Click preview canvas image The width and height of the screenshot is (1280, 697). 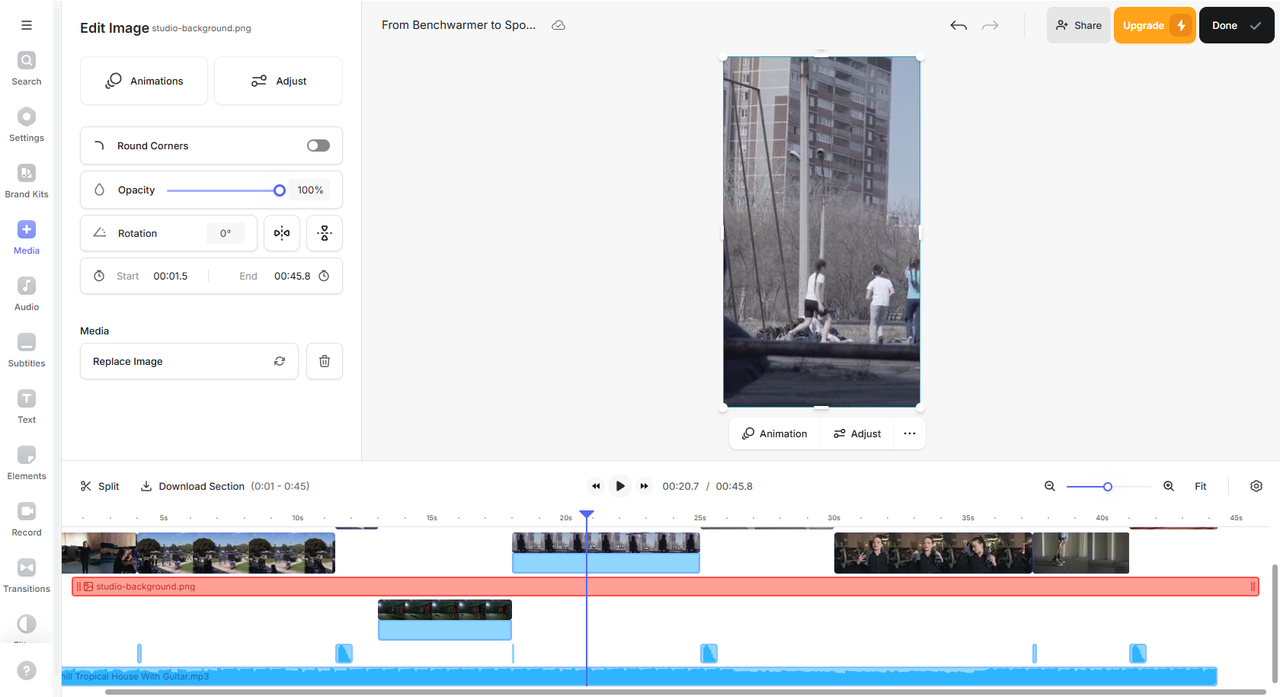[821, 232]
